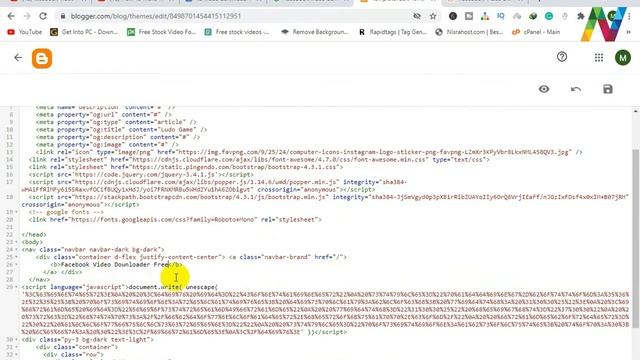This screenshot has width=640, height=360.
Task: Click the google fonts comment line
Action: point(66,212)
